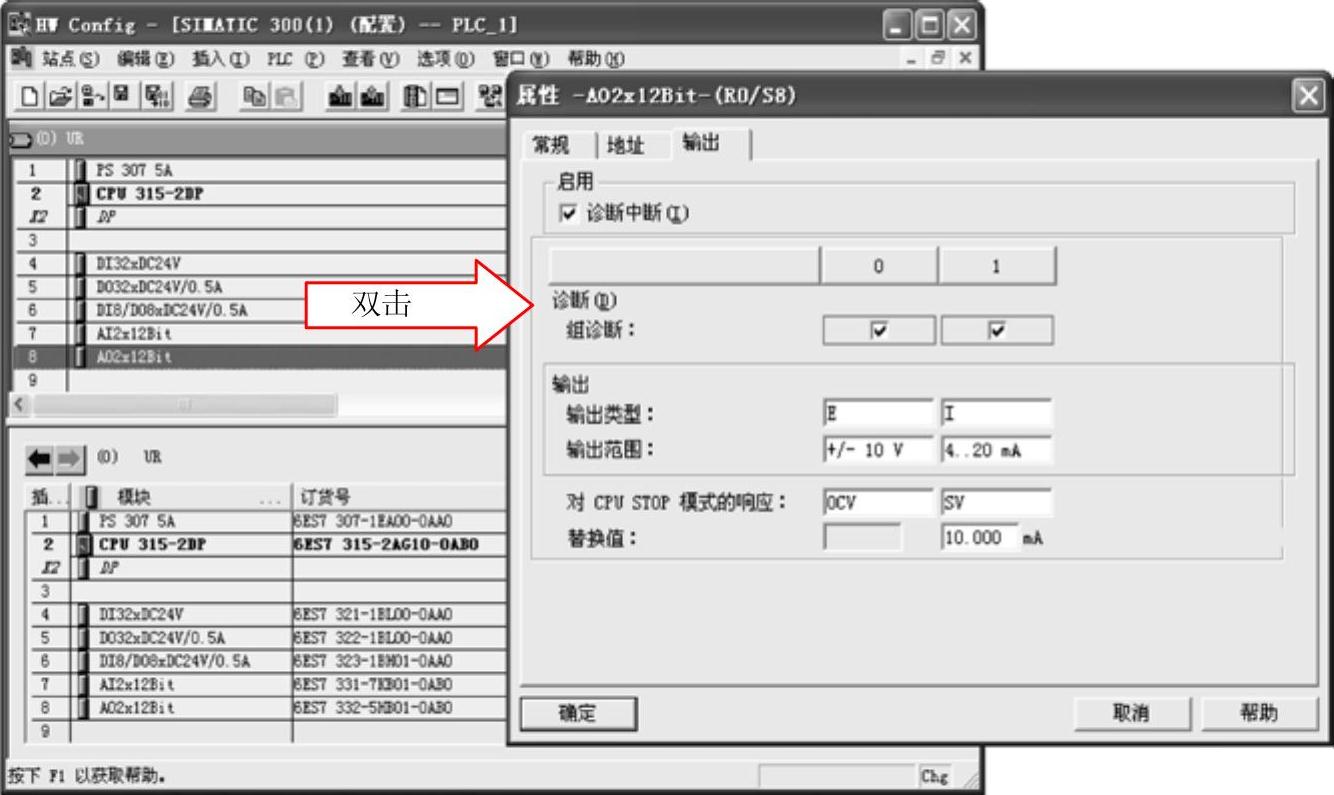Screen dimensions: 1334x795
Task: Click the module icon beside 6ES7 321-1BL00-0AA0
Action: click(x=83, y=614)
